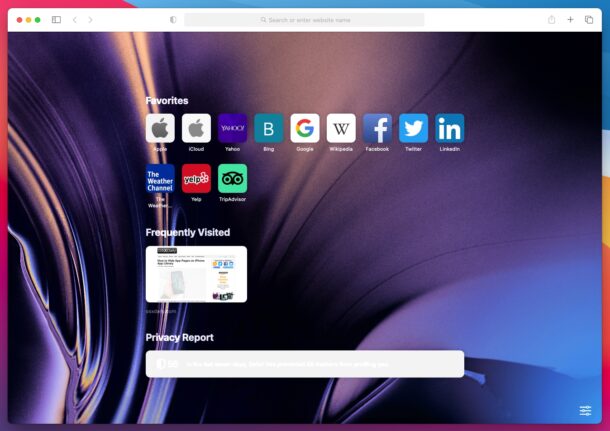This screenshot has height=431, width=610.
Task: Open the Share menu
Action: point(551,19)
